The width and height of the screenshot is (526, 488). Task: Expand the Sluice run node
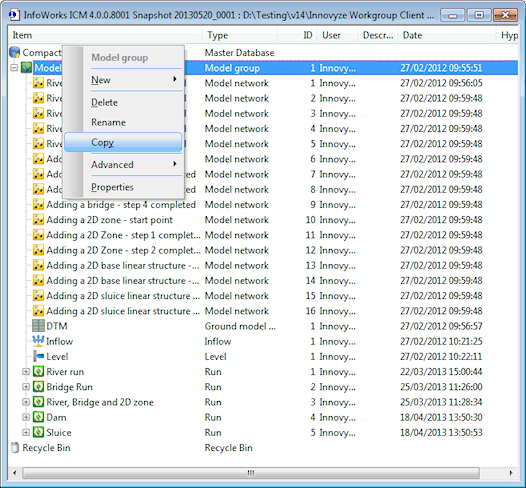click(26, 432)
